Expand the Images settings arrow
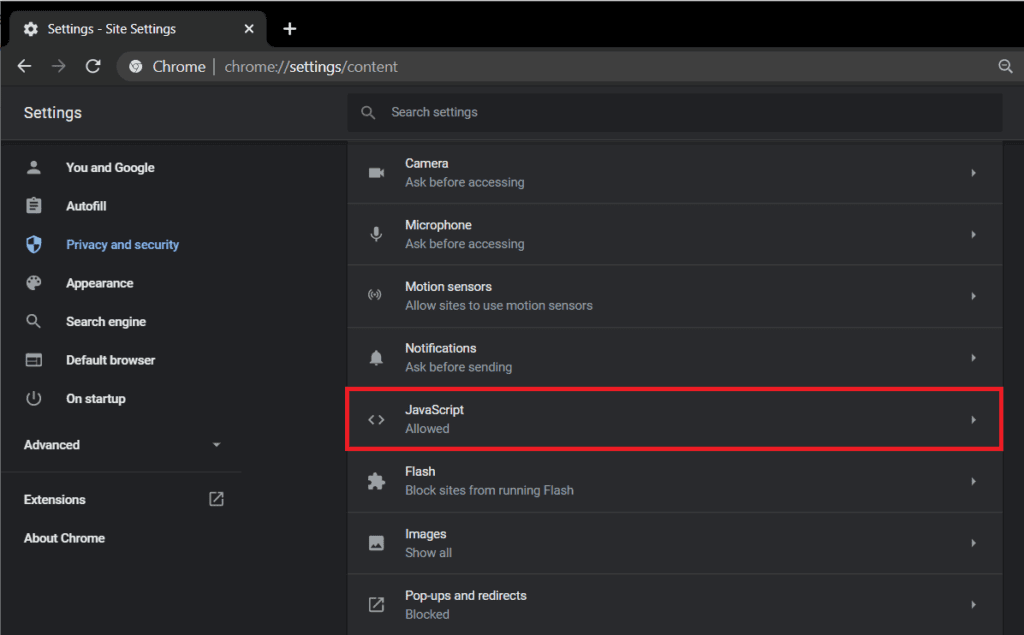The height and width of the screenshot is (635, 1024). 973,543
